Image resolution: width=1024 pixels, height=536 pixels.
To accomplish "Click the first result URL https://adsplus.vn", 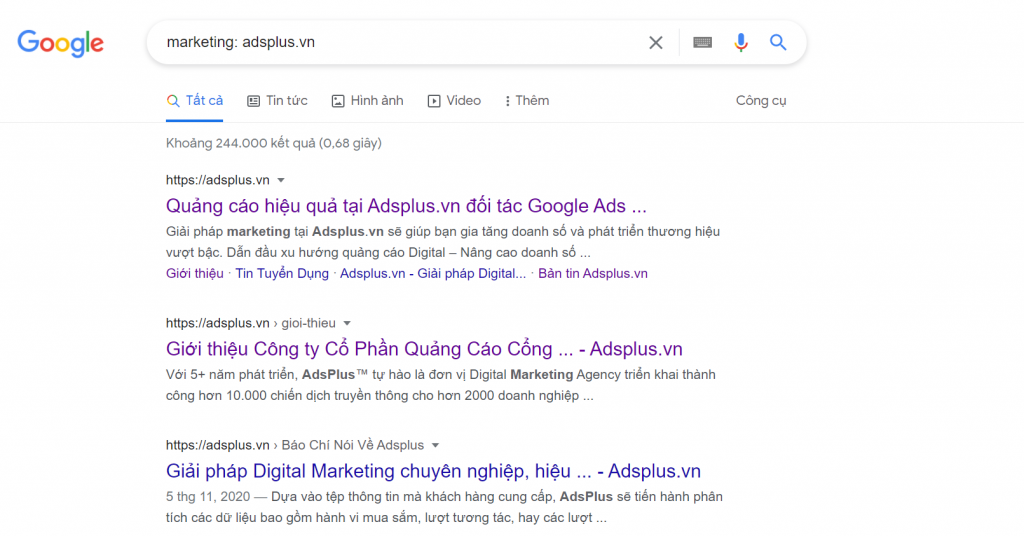I will coord(217,180).
